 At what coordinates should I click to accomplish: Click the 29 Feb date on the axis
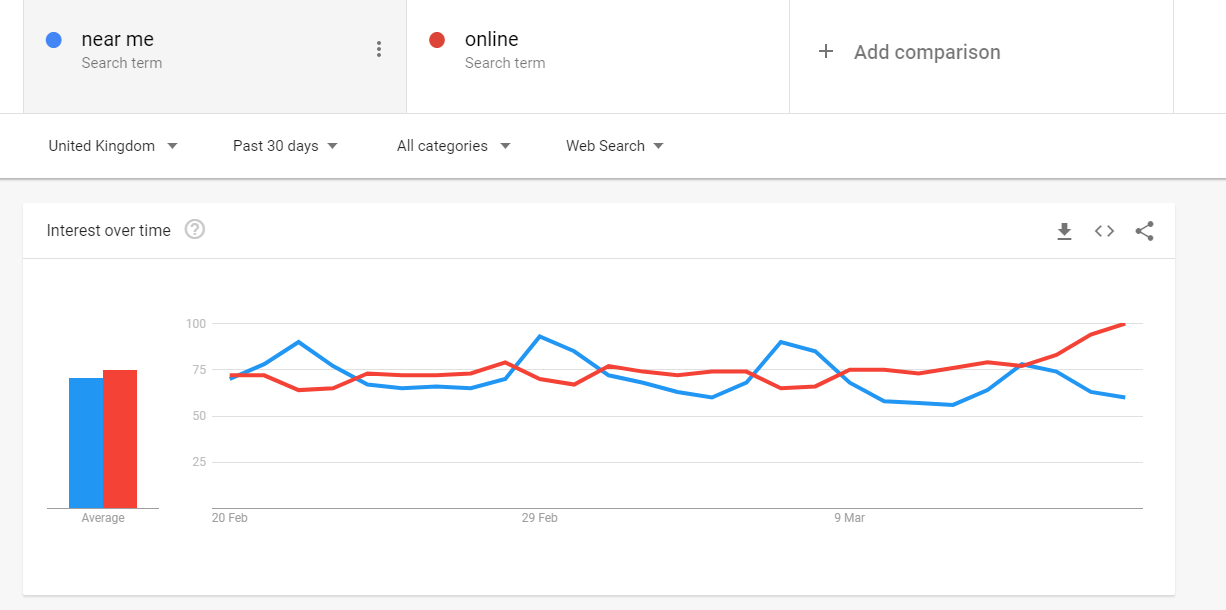pos(539,518)
